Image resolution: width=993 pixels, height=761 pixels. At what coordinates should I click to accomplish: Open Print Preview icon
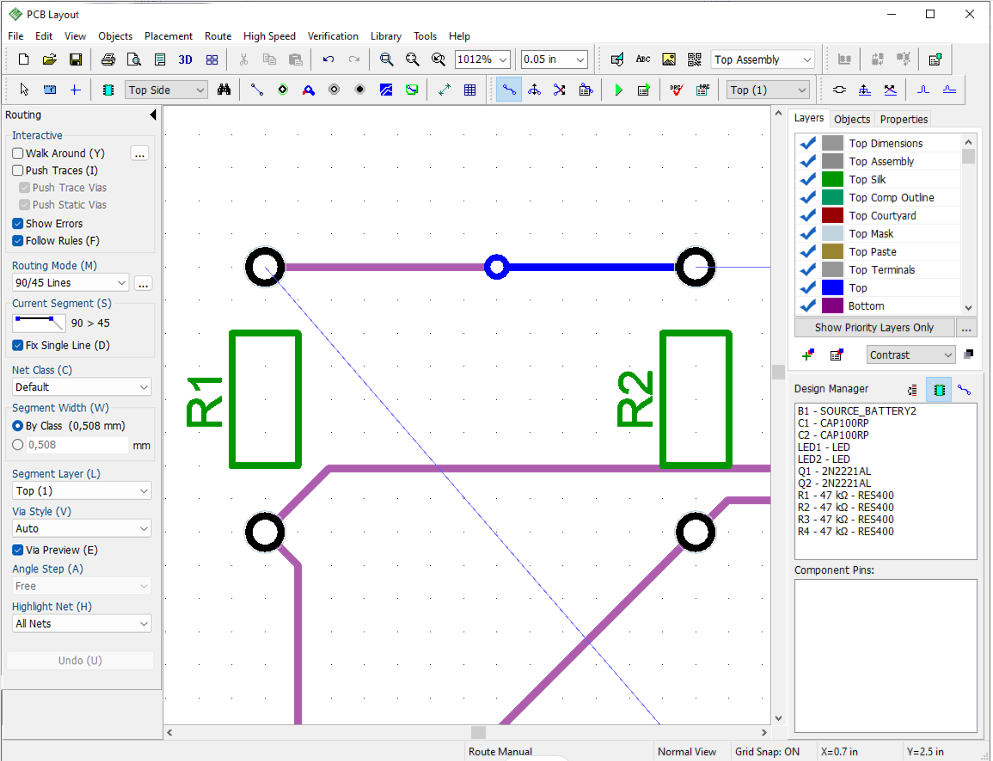134,60
